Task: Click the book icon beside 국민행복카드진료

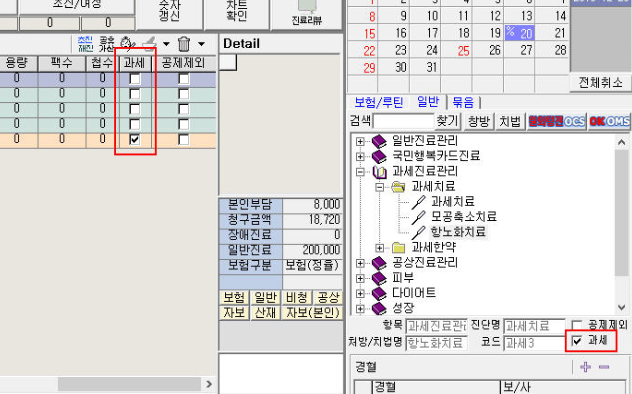Action: point(379,156)
